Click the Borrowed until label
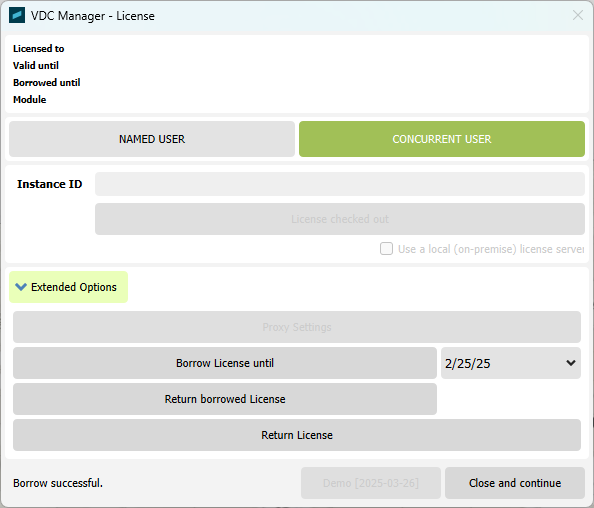The height and width of the screenshot is (508, 594). coord(47,83)
